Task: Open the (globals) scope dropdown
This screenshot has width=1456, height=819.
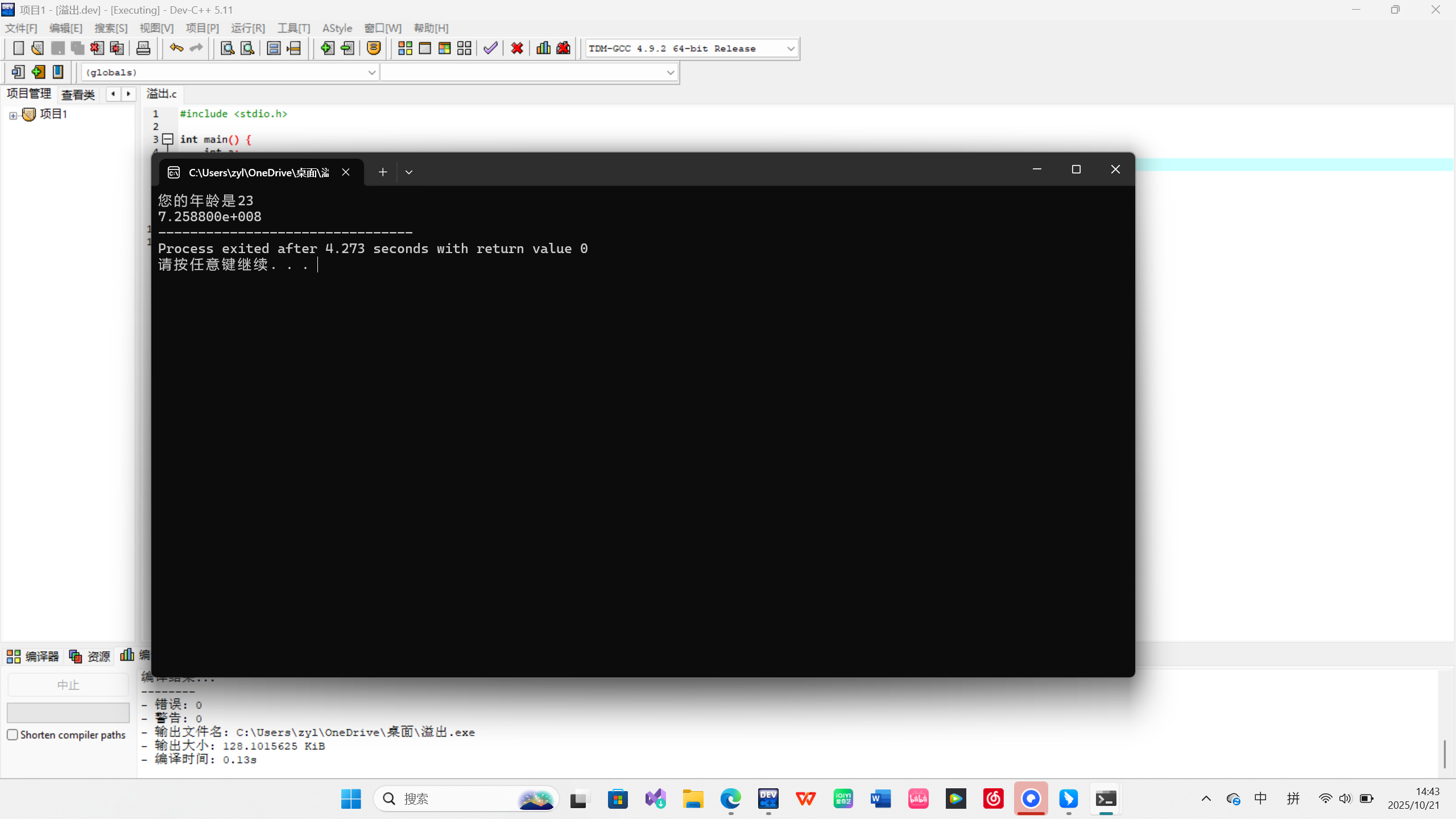Action: (371, 72)
